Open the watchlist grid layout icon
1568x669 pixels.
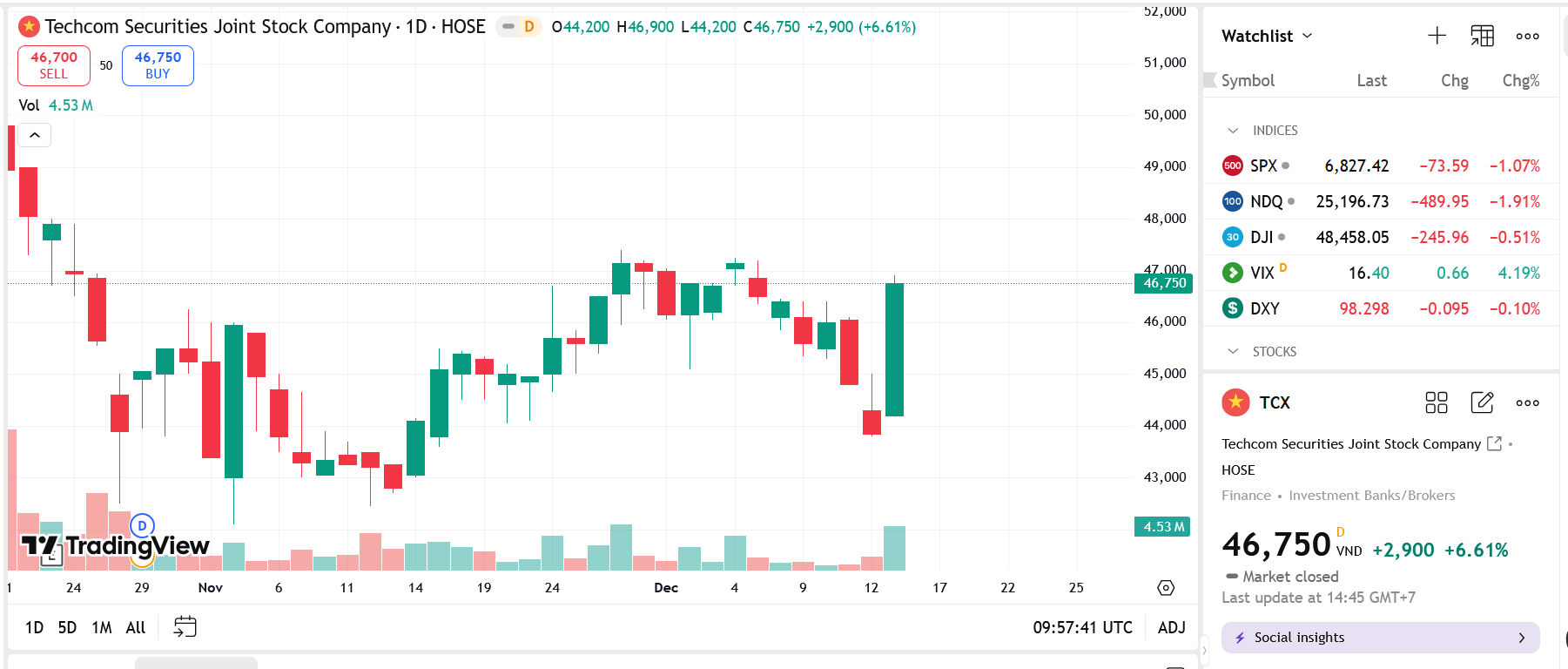coord(1482,36)
